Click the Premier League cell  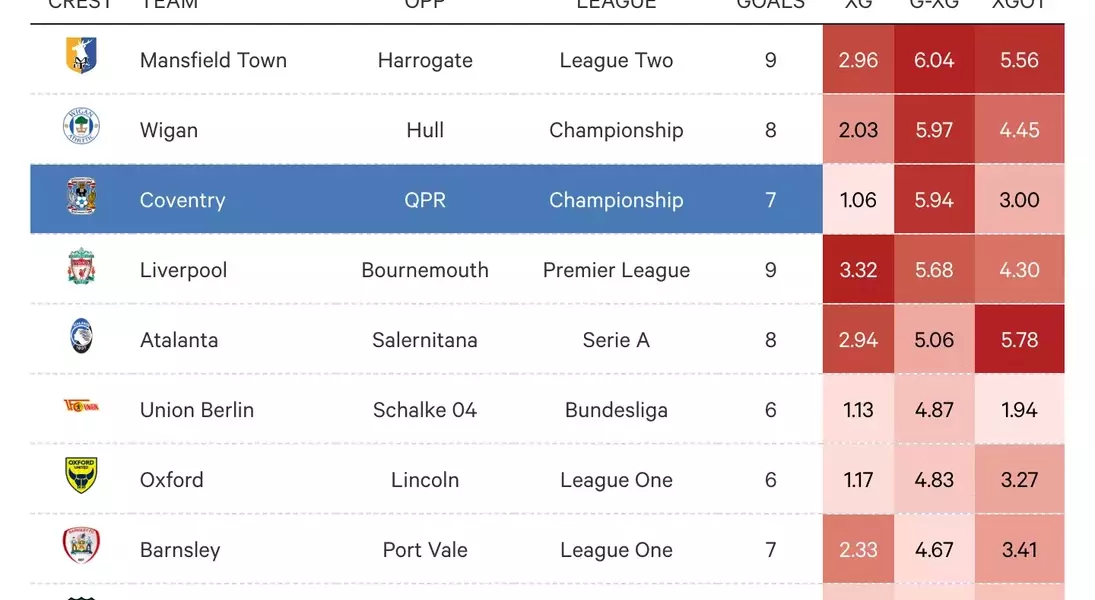coord(616,270)
